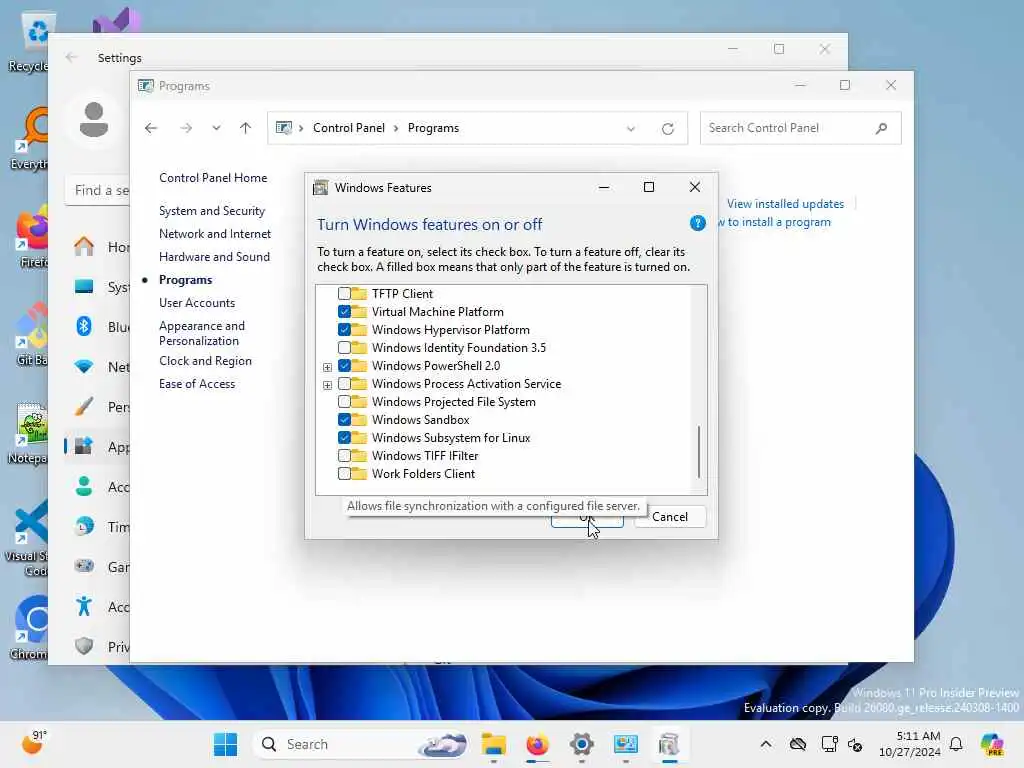Open Time and language icon in Settings
Viewport: 1024px width, 768px height.
click(84, 526)
